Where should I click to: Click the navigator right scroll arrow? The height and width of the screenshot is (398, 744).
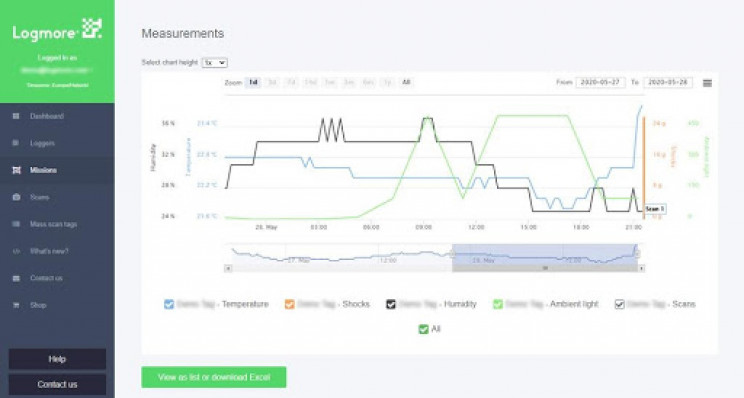(641, 268)
